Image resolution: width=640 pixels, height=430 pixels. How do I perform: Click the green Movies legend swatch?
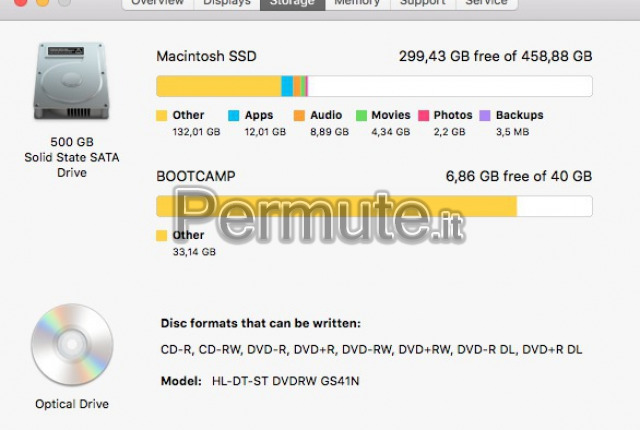[x=361, y=115]
